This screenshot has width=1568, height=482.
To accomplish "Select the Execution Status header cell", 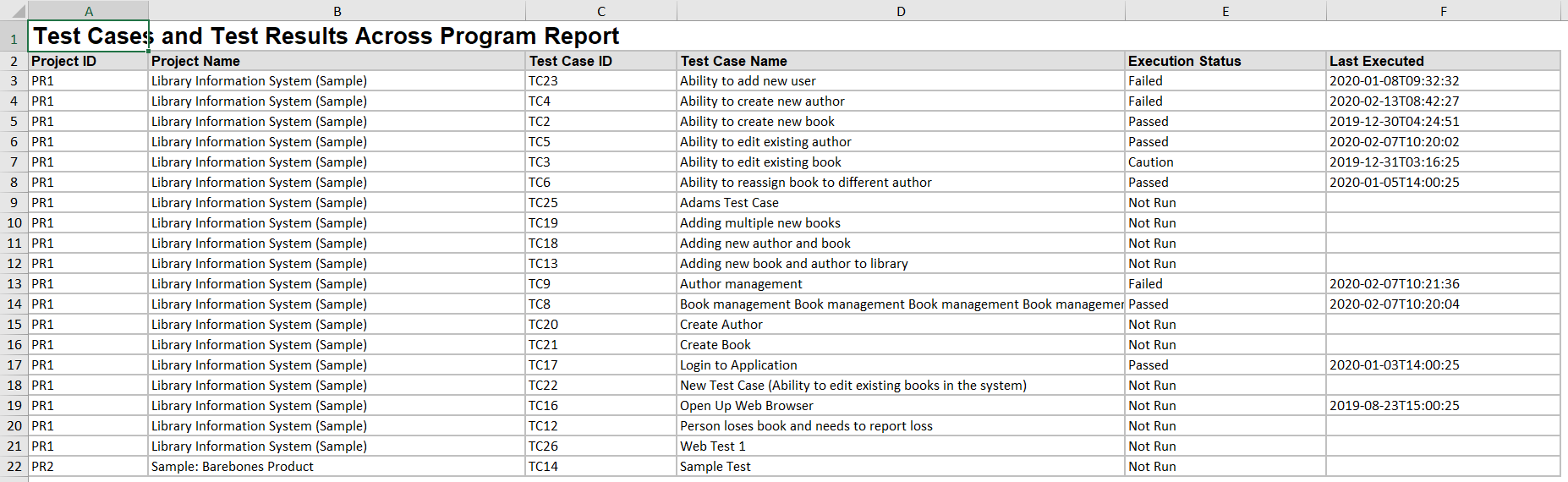I will (x=1225, y=61).
